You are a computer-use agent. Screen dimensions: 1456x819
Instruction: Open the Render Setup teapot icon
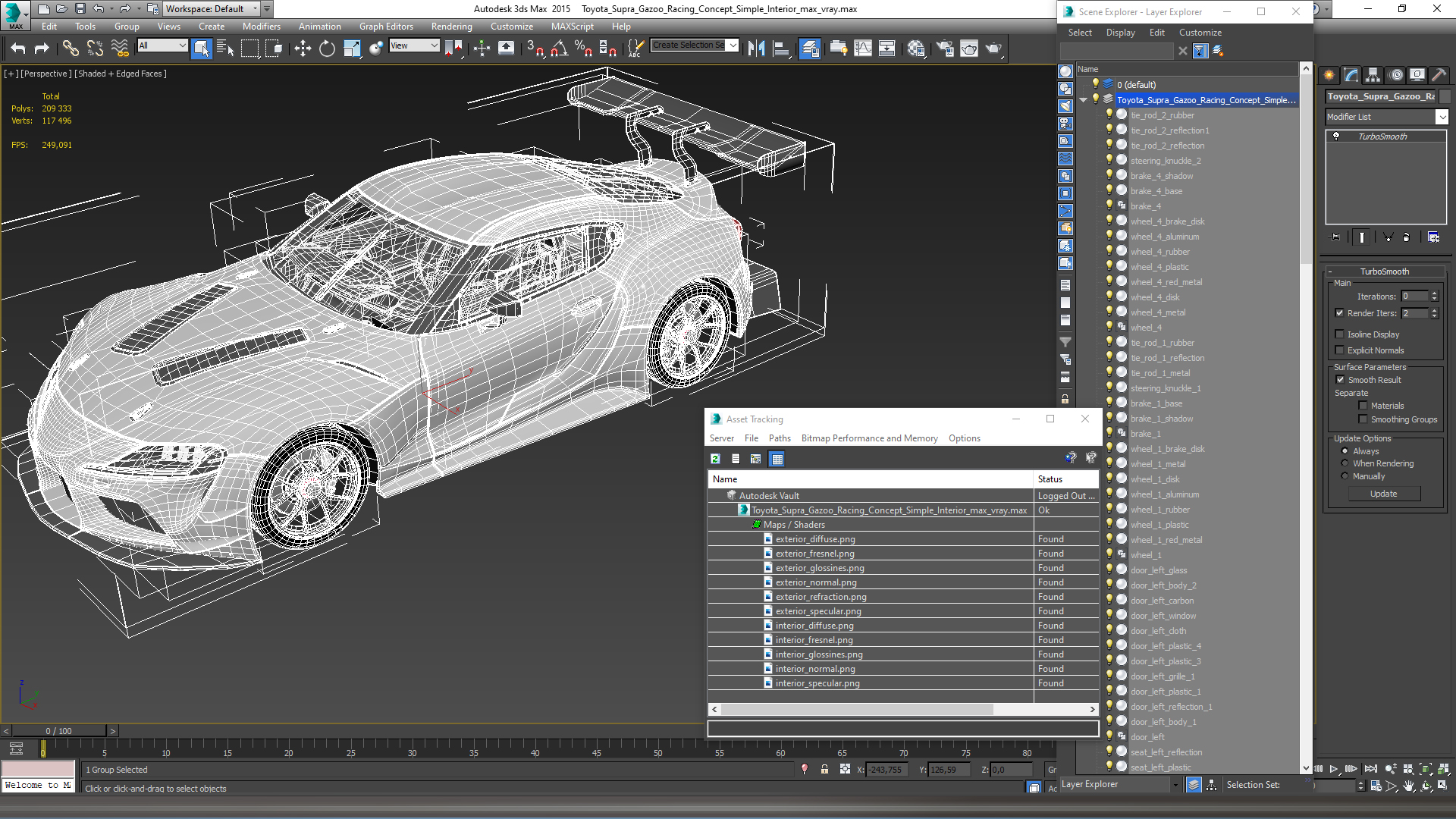click(945, 49)
